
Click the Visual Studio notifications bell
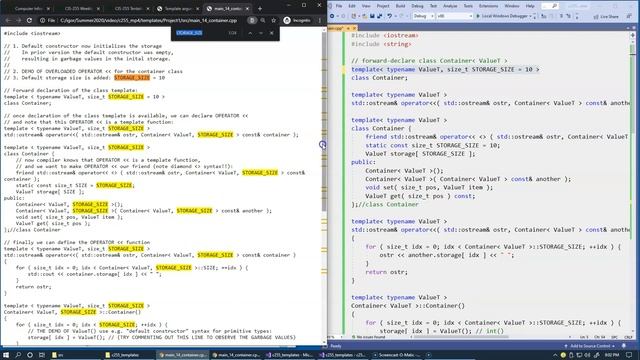click(x=624, y=346)
